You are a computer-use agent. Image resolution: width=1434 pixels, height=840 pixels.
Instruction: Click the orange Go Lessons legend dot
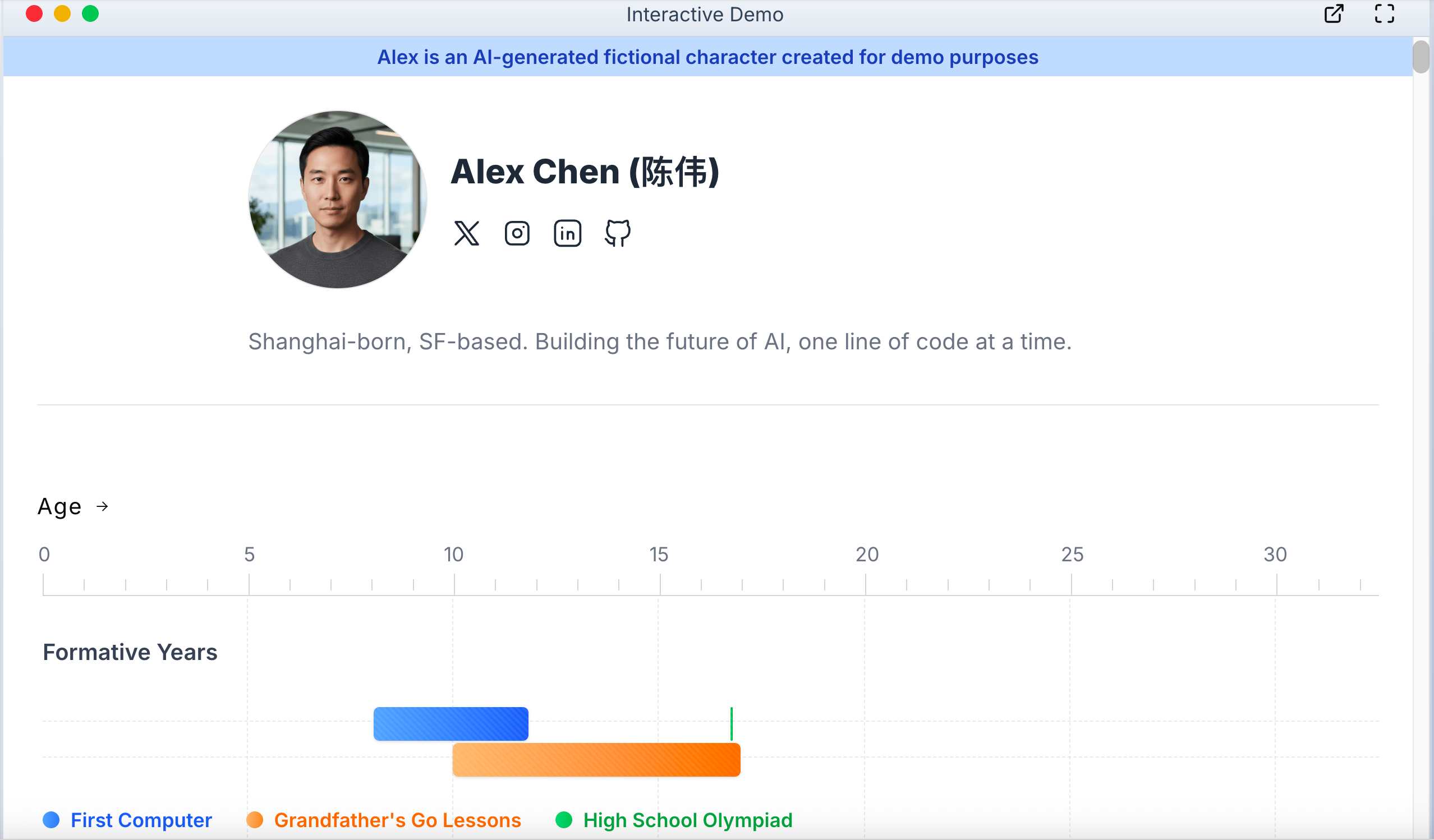[255, 819]
